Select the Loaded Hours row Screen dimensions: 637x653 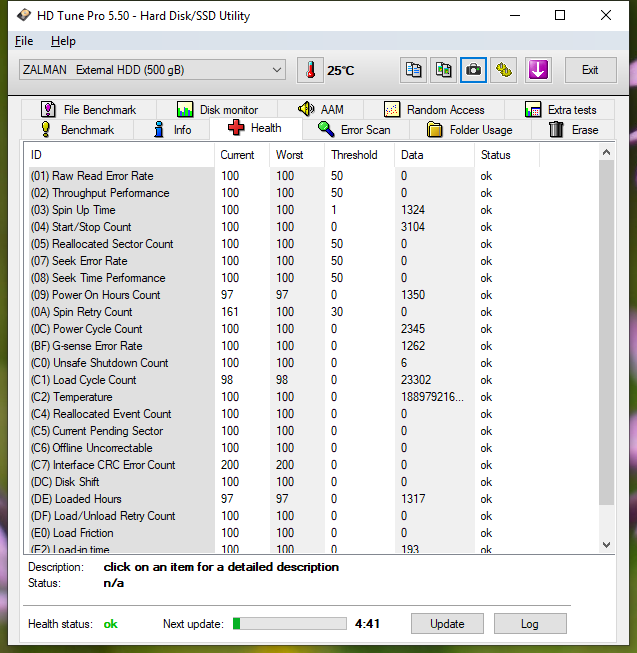[283, 499]
